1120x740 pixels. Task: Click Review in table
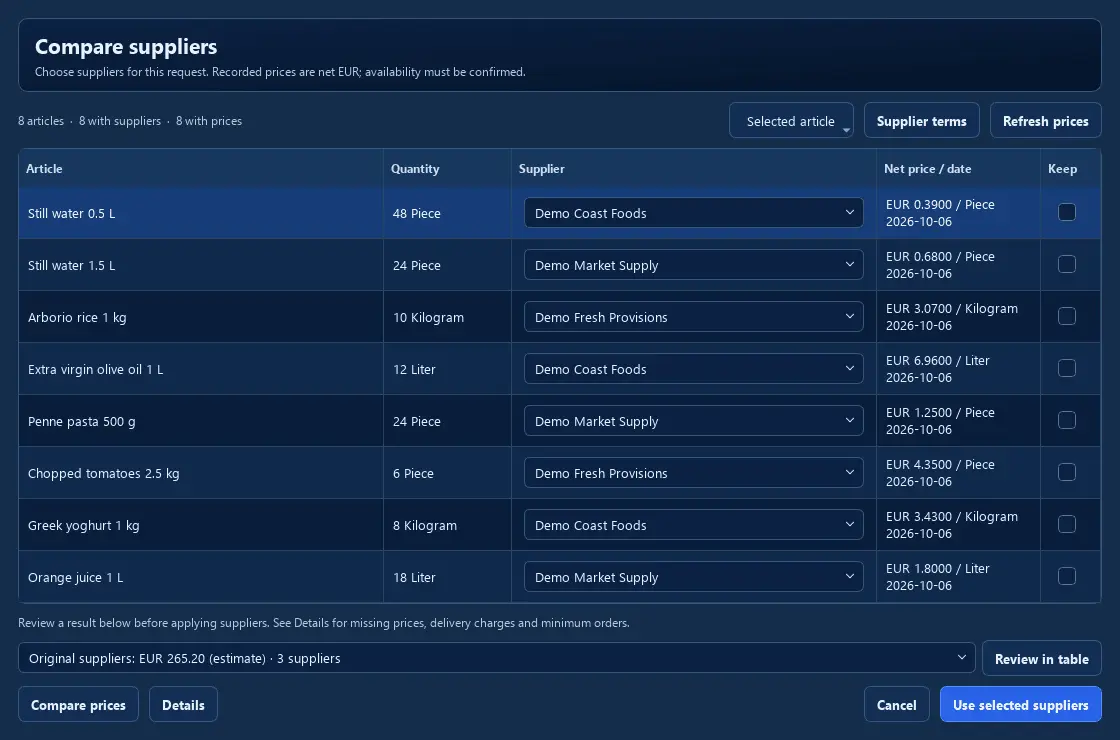coord(1041,659)
